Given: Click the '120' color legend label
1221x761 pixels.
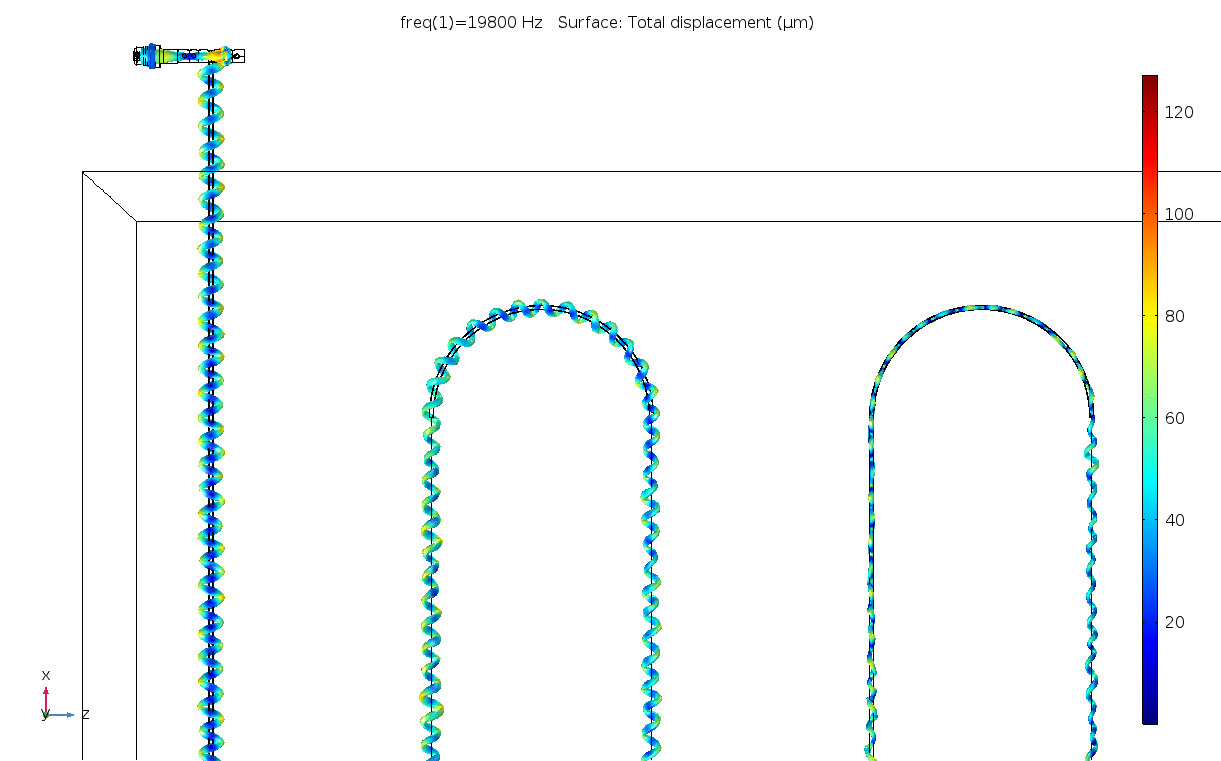Looking at the screenshot, I should click(x=1179, y=112).
